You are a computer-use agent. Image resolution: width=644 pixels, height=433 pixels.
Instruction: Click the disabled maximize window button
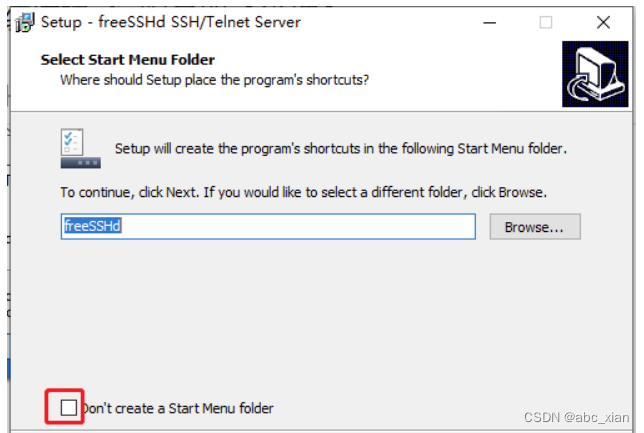click(x=545, y=22)
